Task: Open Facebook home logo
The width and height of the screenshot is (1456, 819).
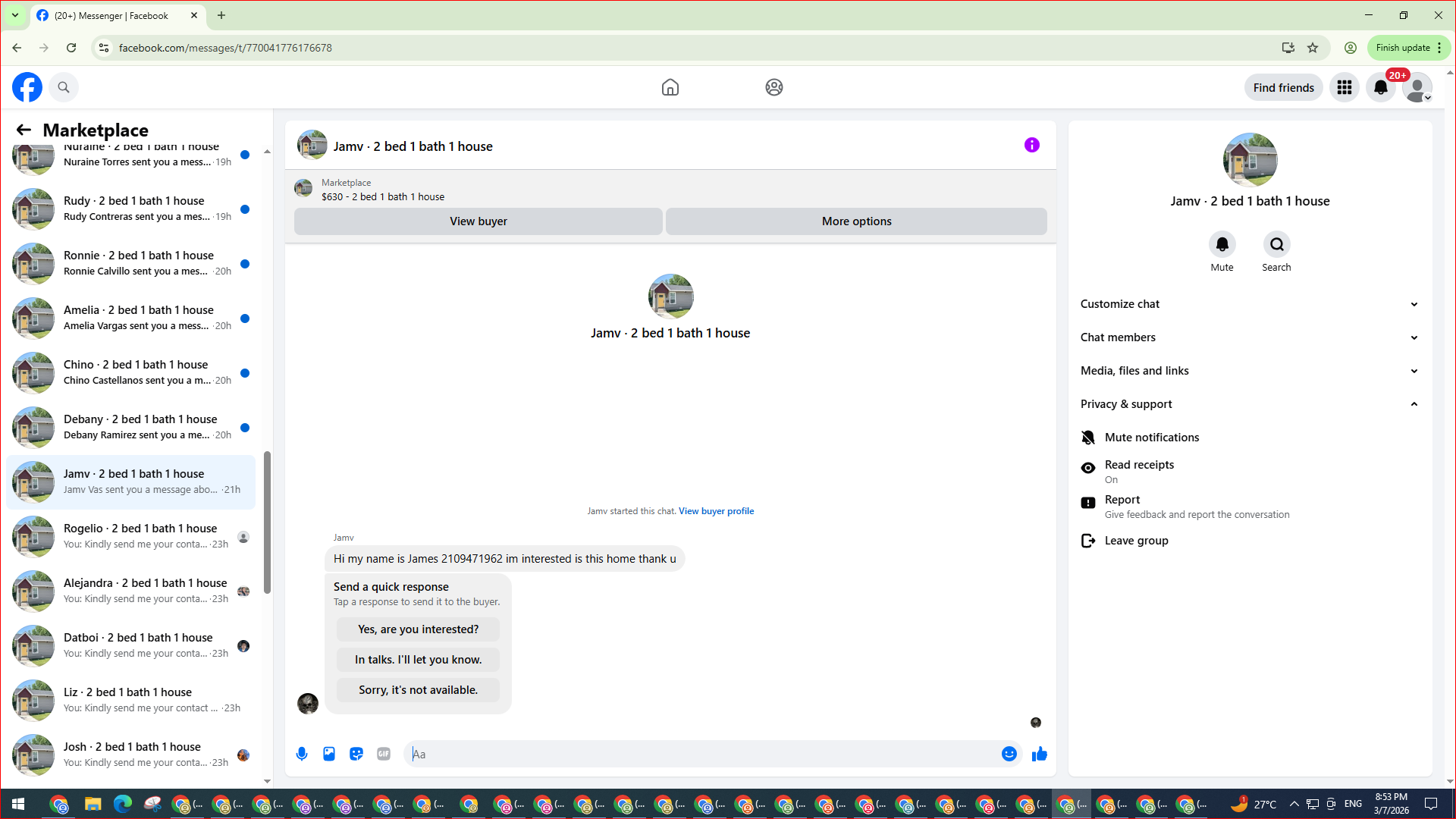Action: tap(27, 87)
